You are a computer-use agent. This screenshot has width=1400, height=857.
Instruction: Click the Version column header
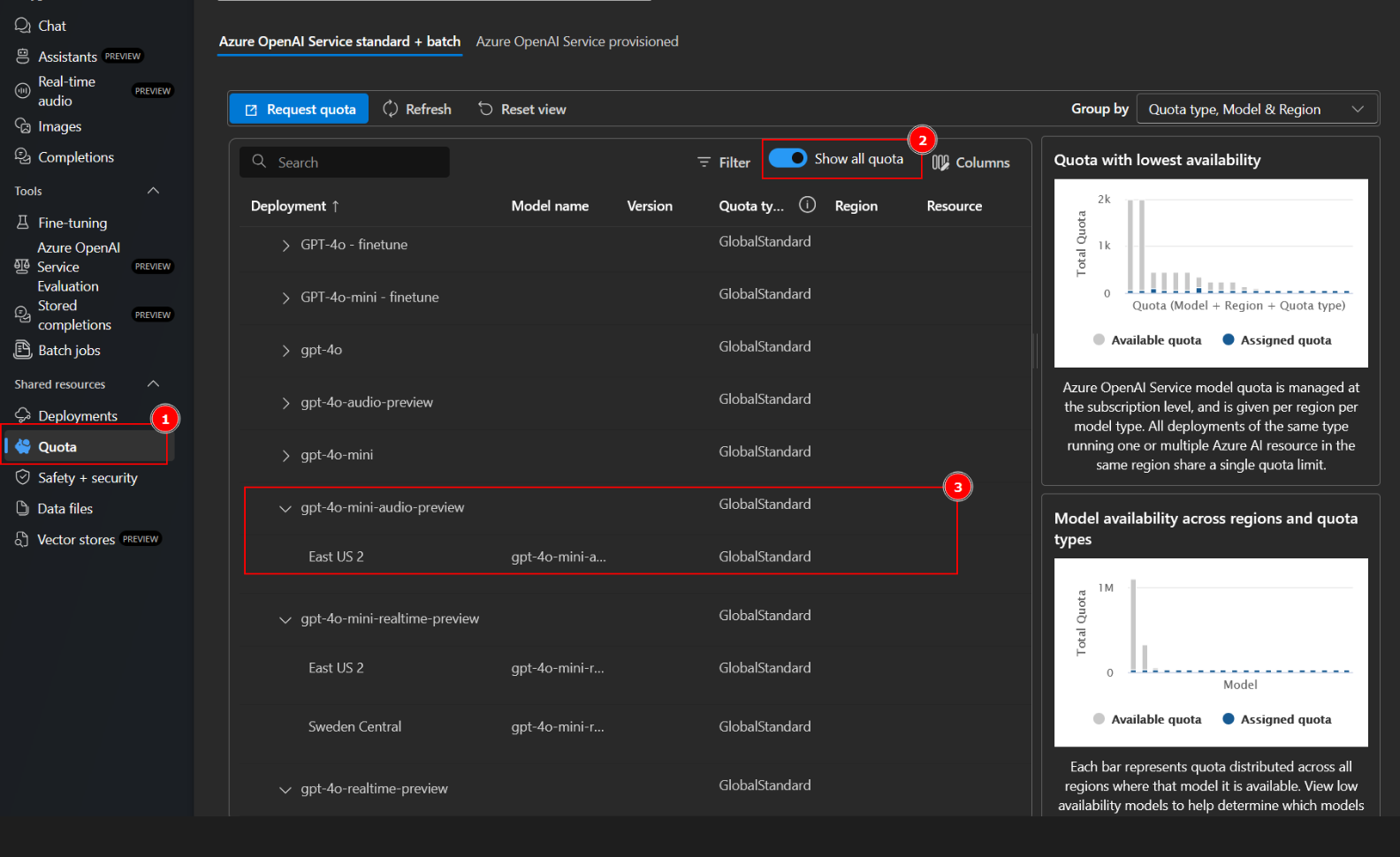pyautogui.click(x=650, y=206)
